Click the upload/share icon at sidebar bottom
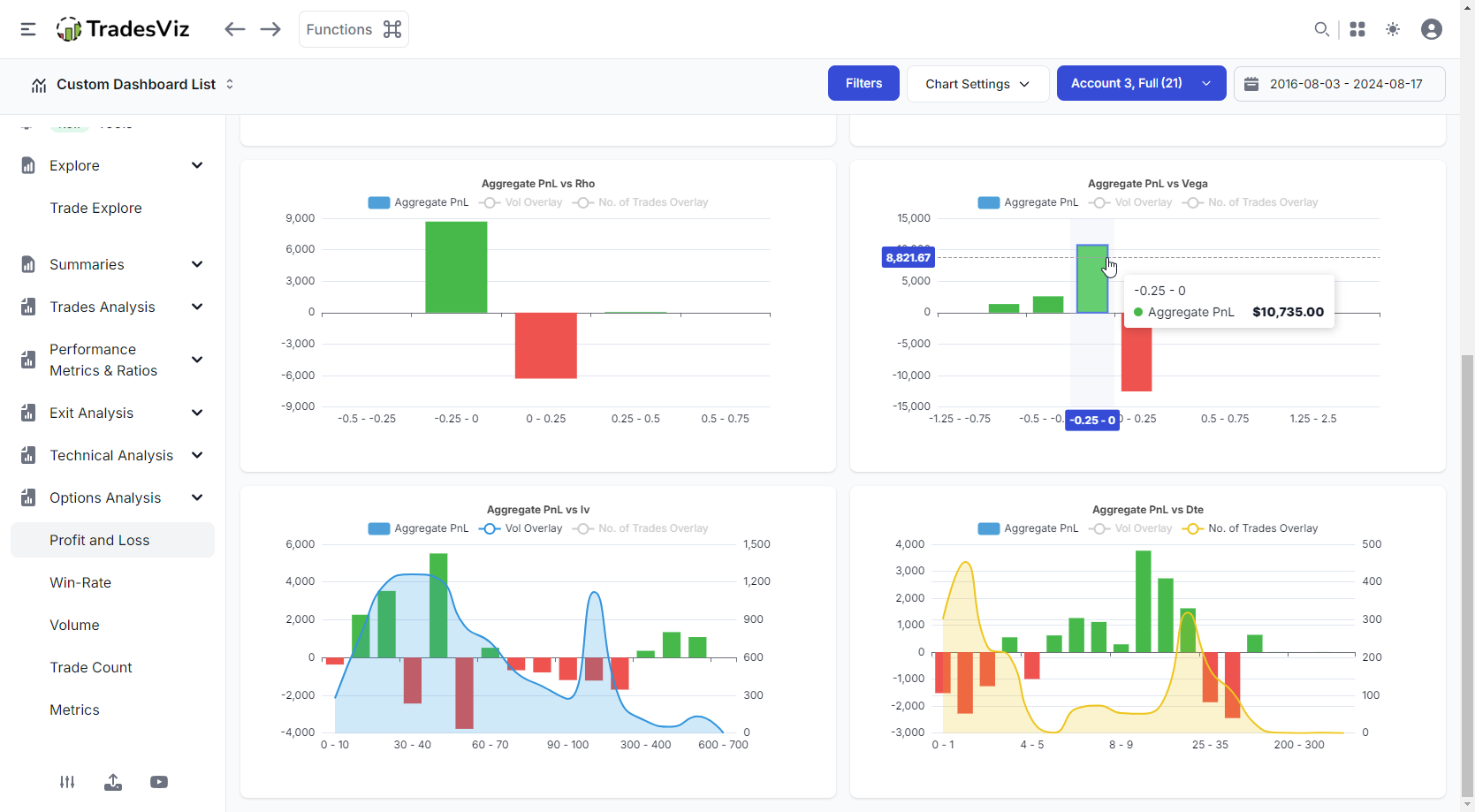 [x=113, y=782]
